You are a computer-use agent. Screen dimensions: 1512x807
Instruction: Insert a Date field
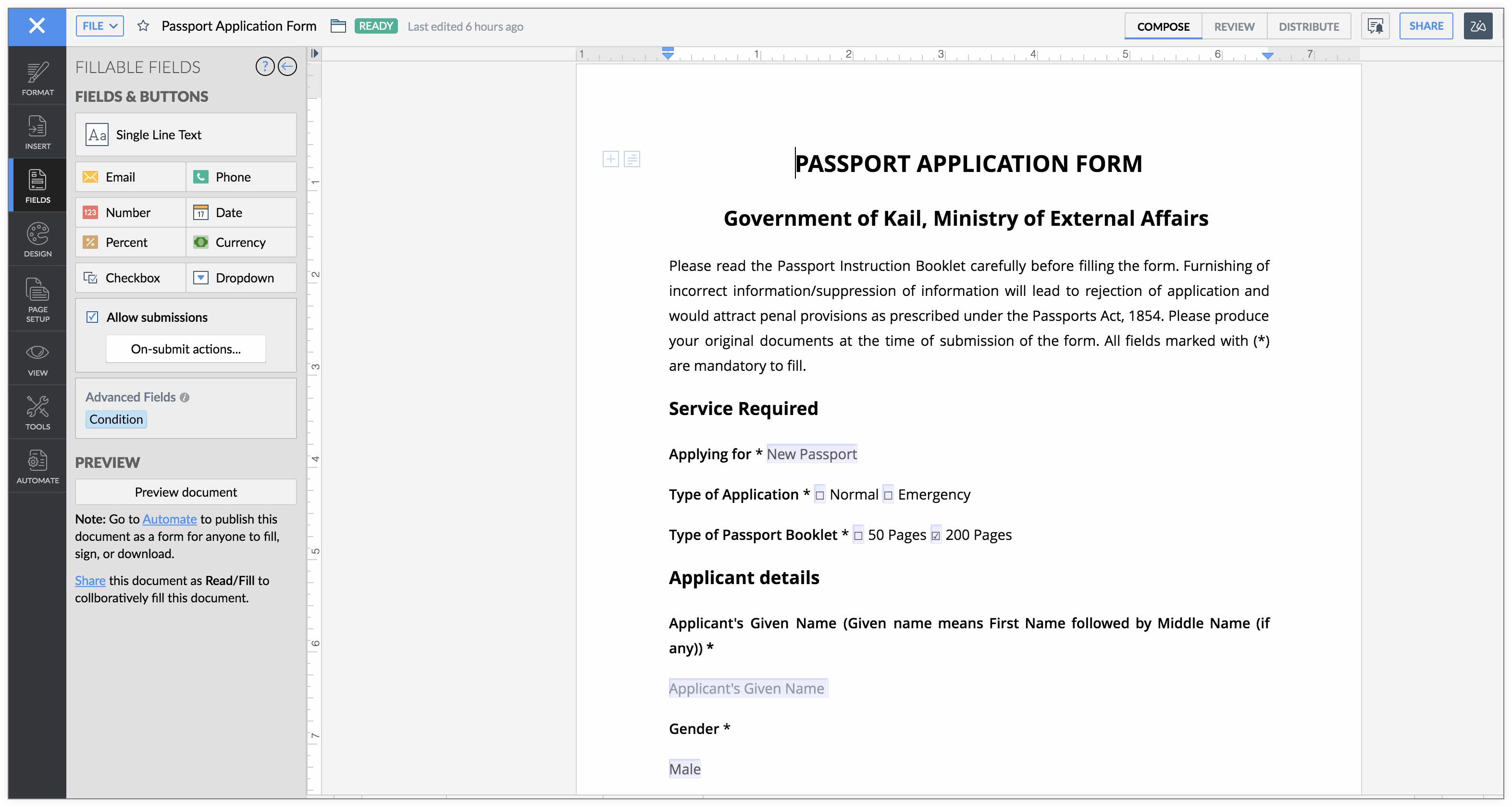241,212
